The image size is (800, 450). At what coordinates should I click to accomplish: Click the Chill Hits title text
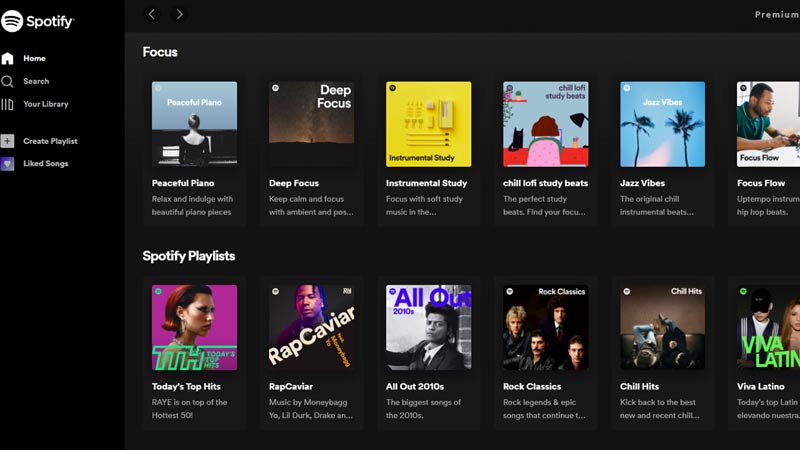point(639,387)
